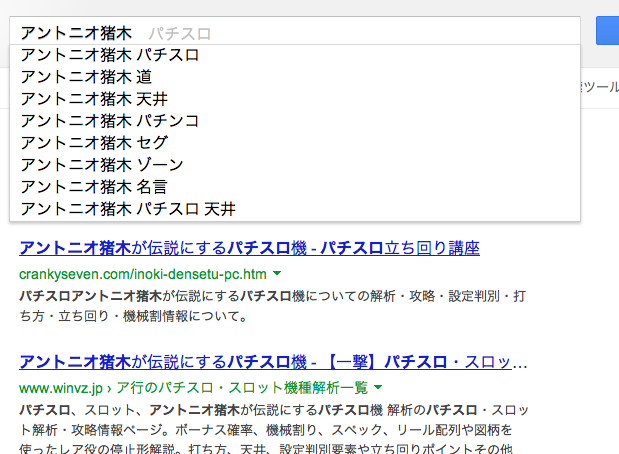Screen dimensions: 619x454
Task: Click the www.winvz.jp breadcrumb URL text
Action: pos(193,388)
